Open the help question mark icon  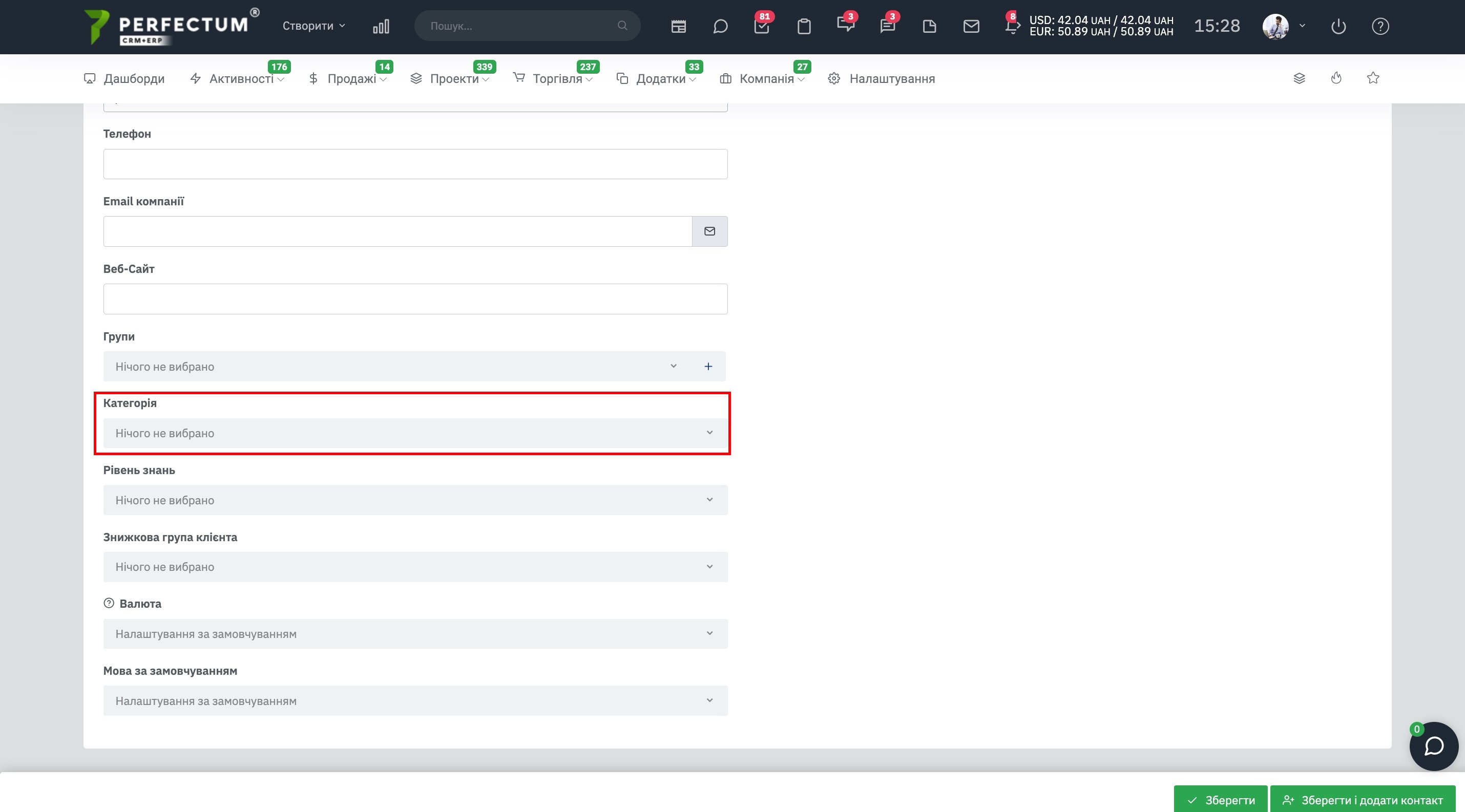pyautogui.click(x=1380, y=26)
